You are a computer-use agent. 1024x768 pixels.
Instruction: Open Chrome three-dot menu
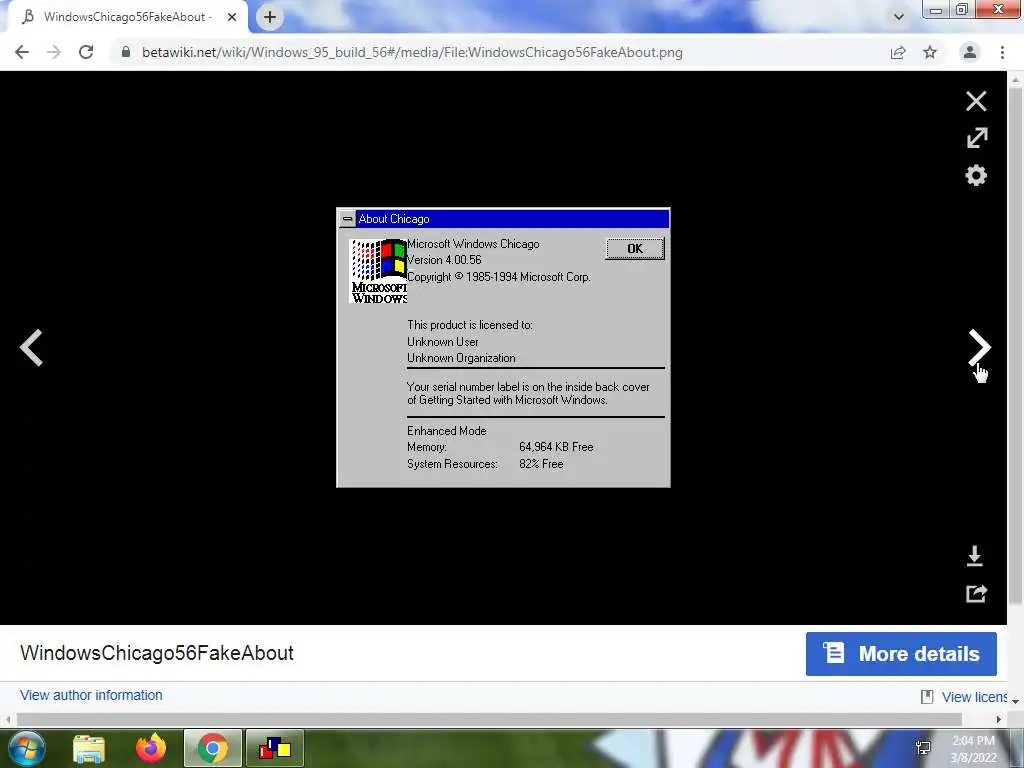(1002, 52)
